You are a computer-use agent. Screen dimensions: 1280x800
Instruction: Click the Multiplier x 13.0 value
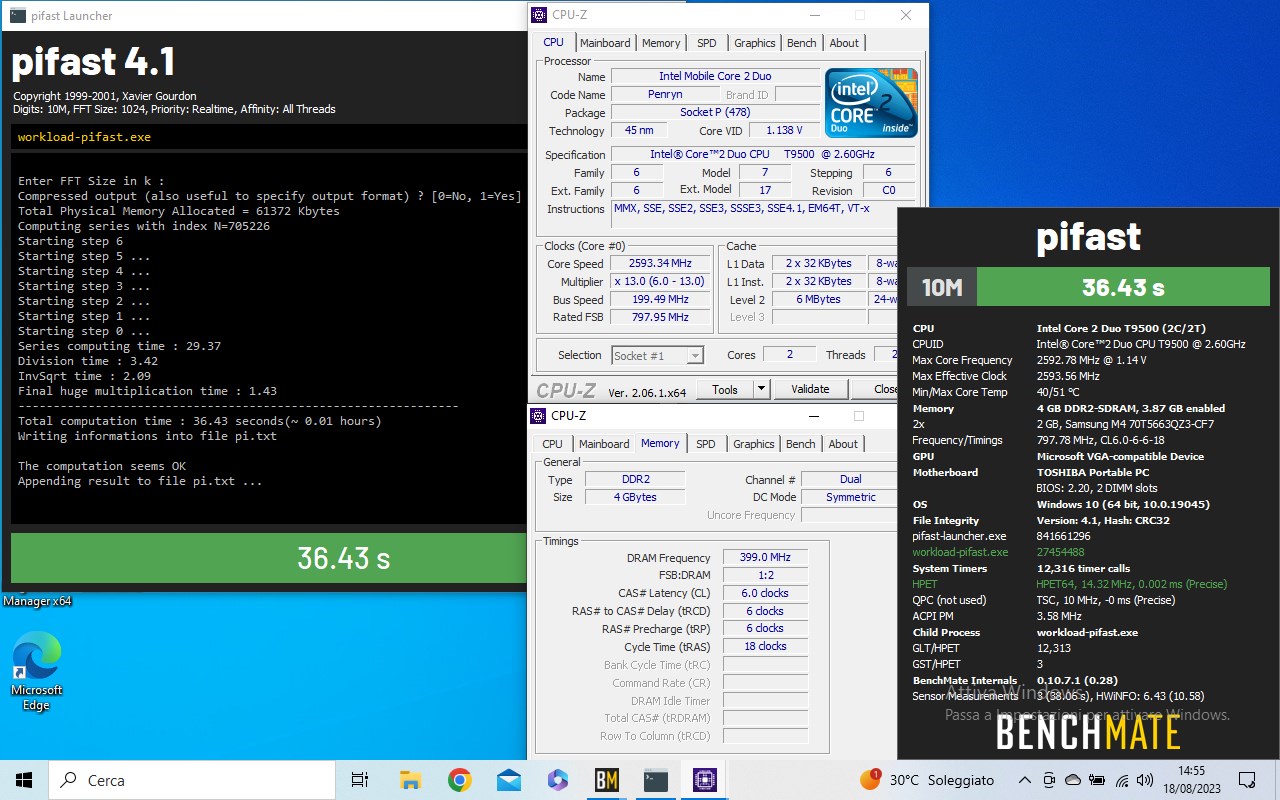click(x=659, y=282)
